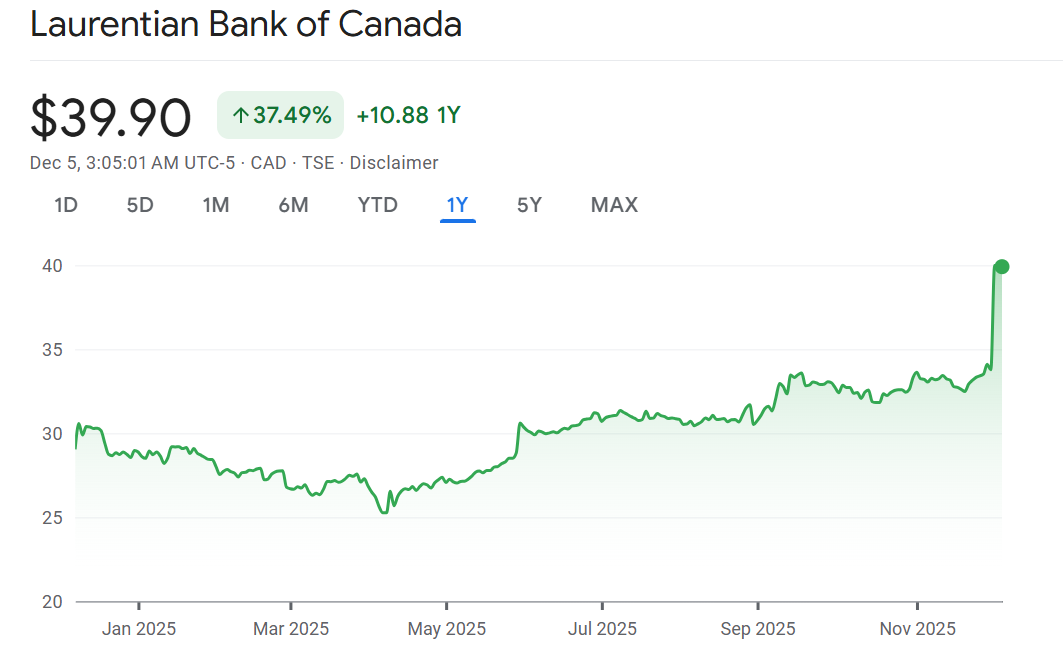Click the +10.88 1Y change text
Viewport: 1063px width, 655px height.
point(408,115)
